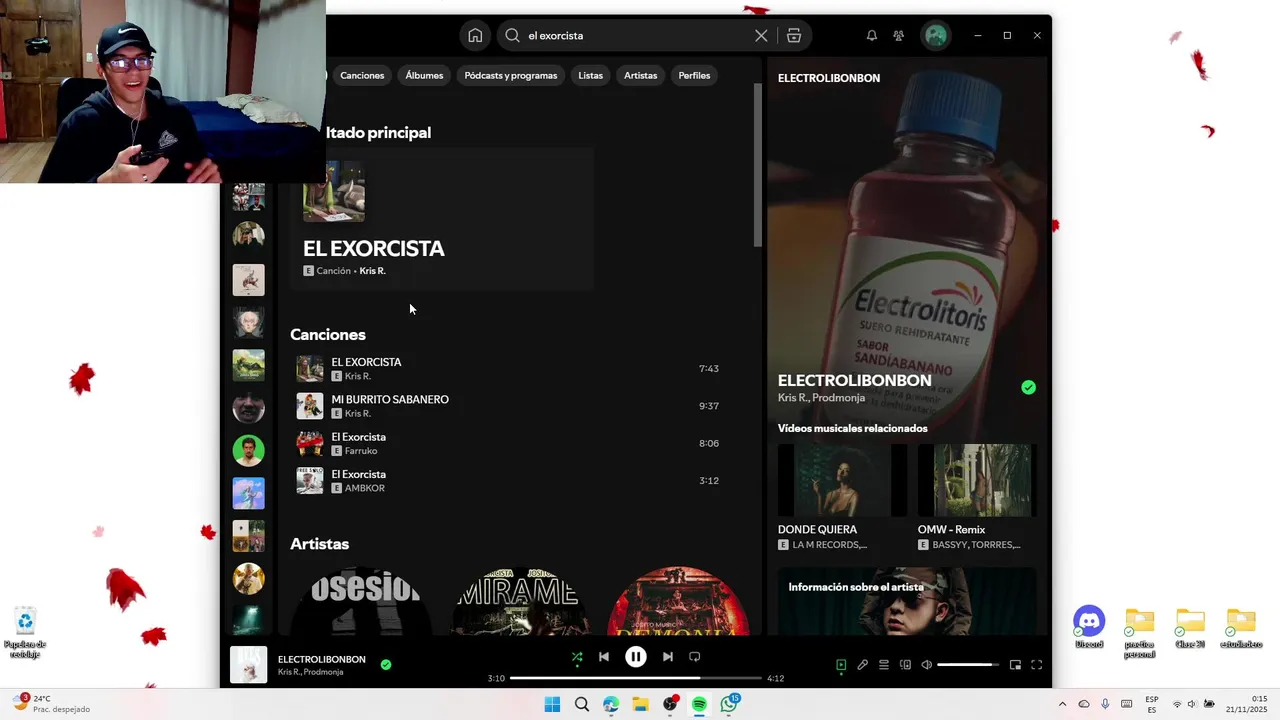1280x720 pixels.
Task: Show lyrics with microphone icon
Action: (862, 665)
